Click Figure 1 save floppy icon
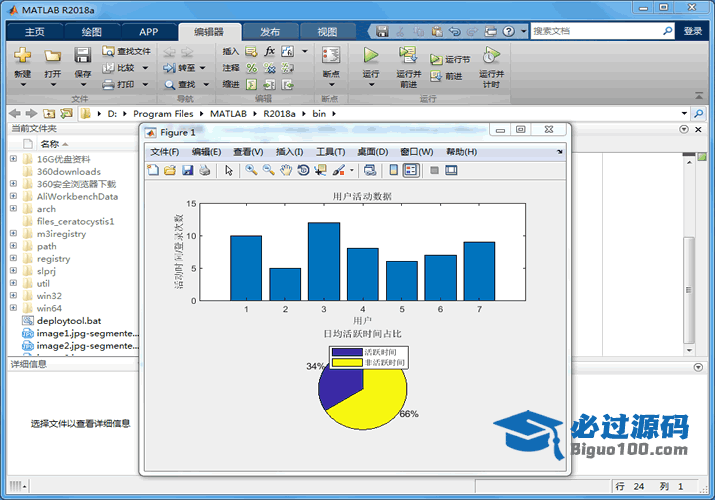The width and height of the screenshot is (715, 500). [x=187, y=170]
